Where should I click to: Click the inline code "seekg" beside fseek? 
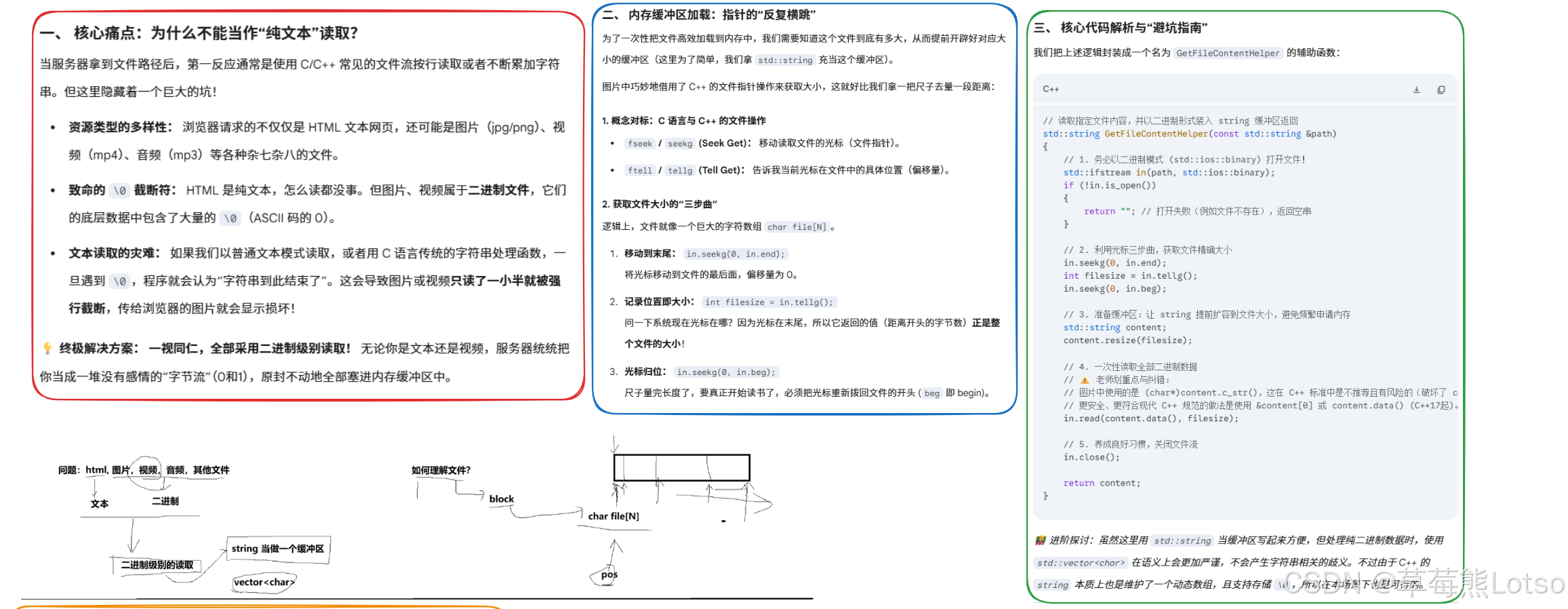[680, 143]
